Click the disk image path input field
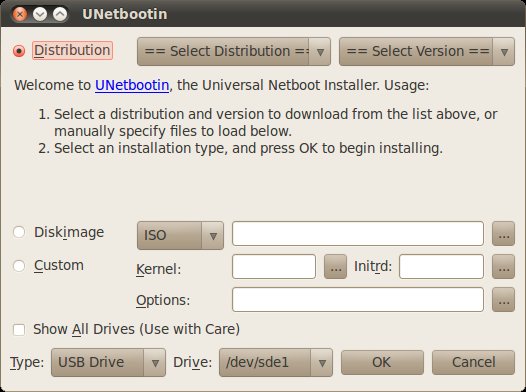The width and height of the screenshot is (526, 392). (x=358, y=233)
